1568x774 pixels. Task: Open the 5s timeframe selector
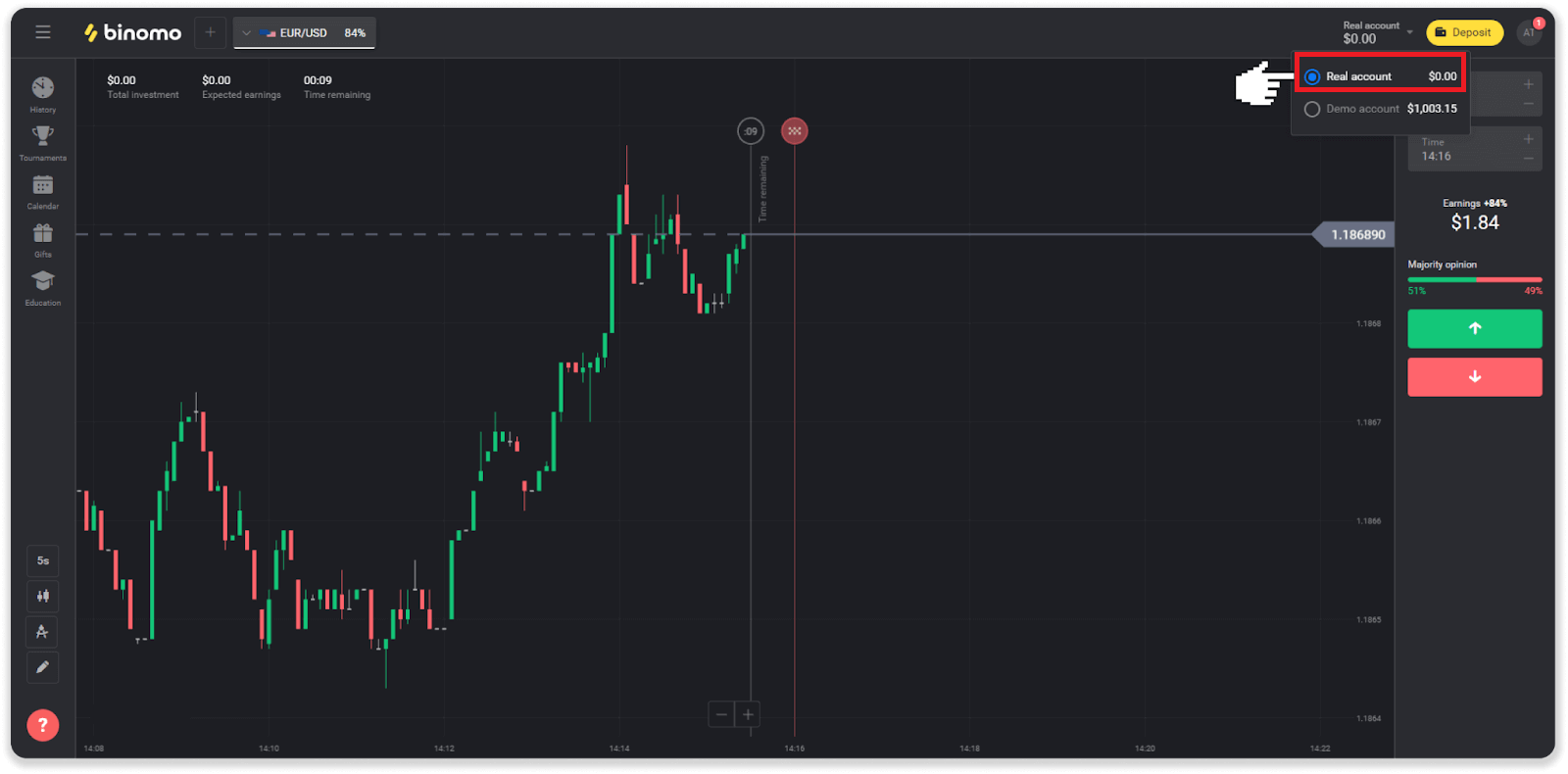(x=42, y=560)
